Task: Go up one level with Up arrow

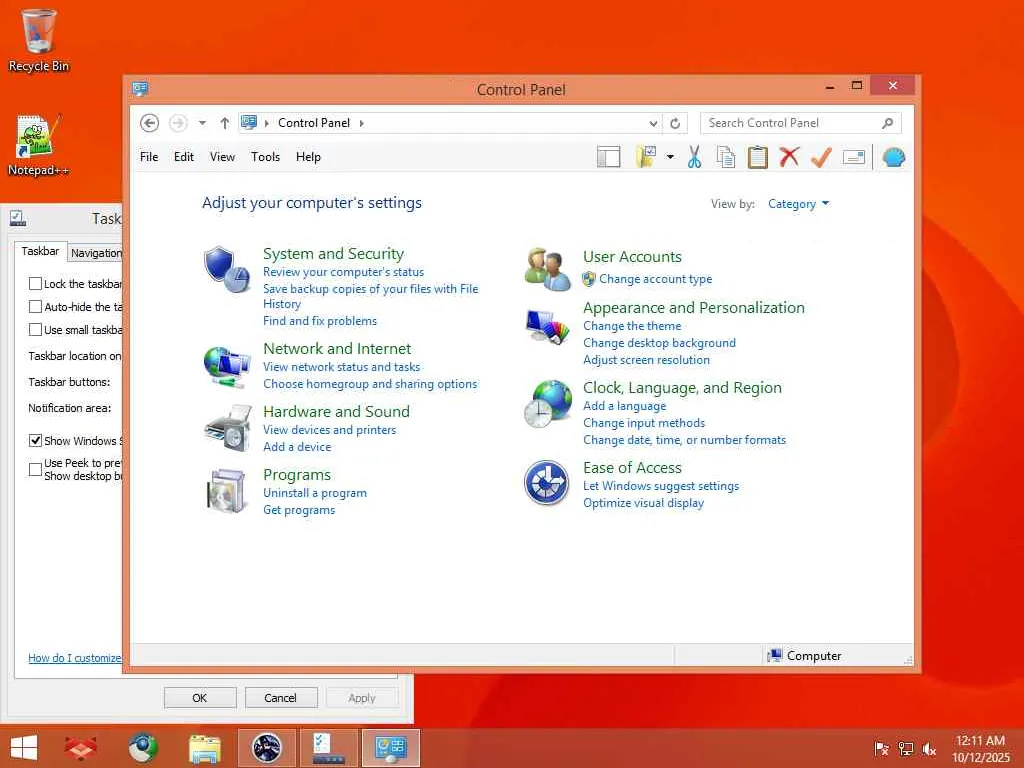Action: [x=225, y=123]
